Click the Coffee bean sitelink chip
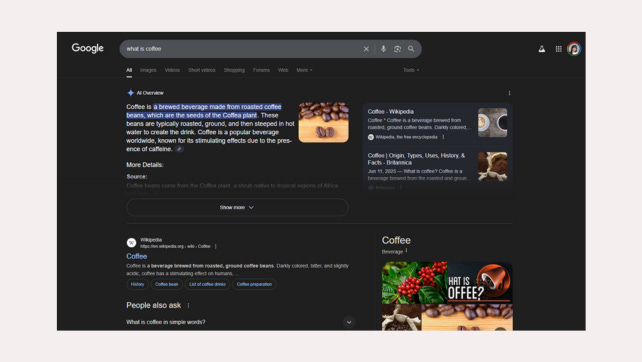Image resolution: width=642 pixels, height=362 pixels. pyautogui.click(x=167, y=284)
